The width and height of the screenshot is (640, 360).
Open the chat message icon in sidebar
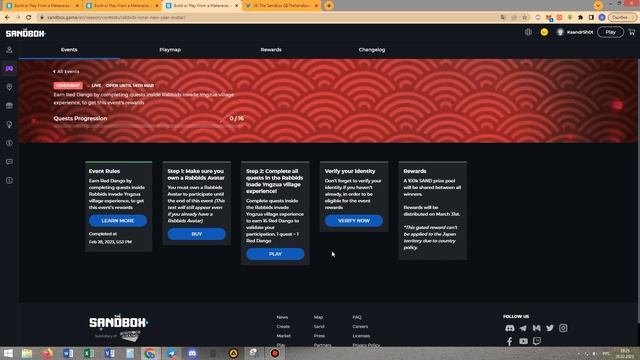point(9,162)
